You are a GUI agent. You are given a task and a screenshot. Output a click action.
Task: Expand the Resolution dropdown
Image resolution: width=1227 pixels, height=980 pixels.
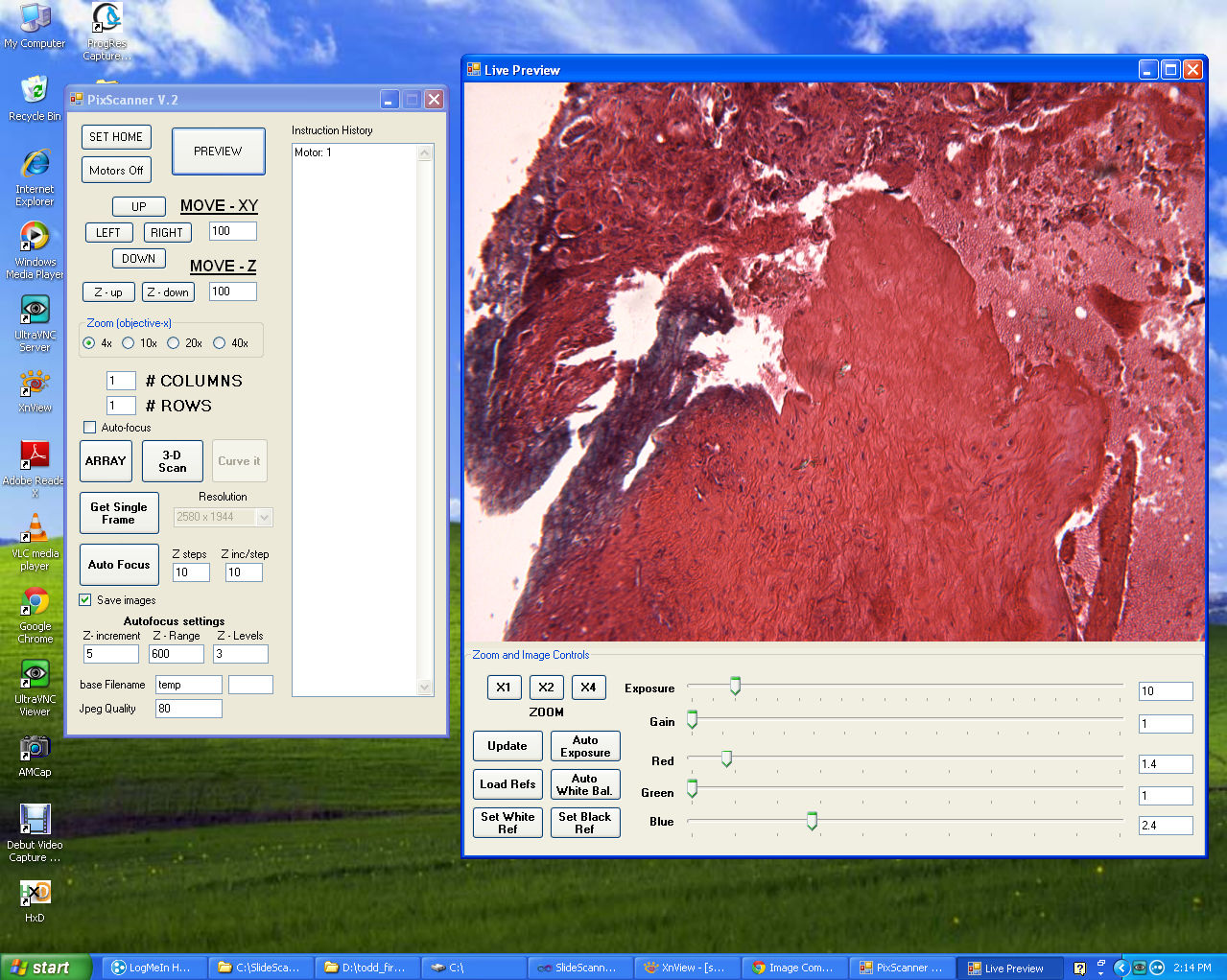pyautogui.click(x=265, y=517)
